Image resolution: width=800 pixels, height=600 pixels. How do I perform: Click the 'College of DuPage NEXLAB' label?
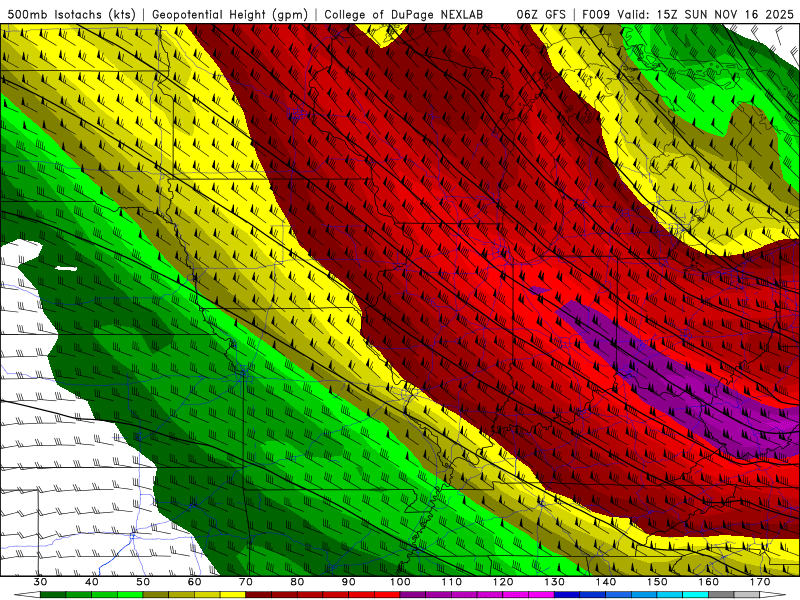(403, 14)
